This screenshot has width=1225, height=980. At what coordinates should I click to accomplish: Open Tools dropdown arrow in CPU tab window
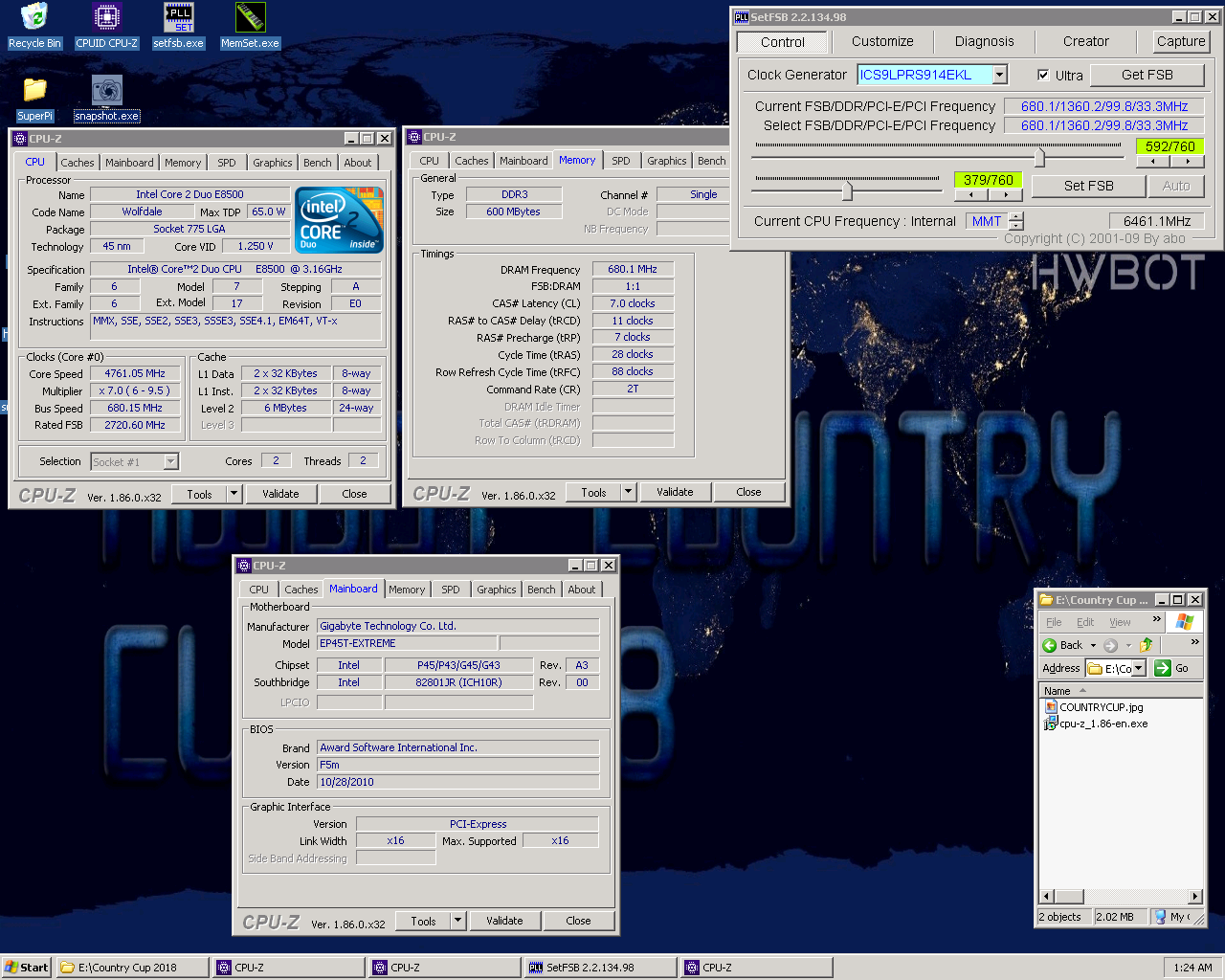[234, 494]
